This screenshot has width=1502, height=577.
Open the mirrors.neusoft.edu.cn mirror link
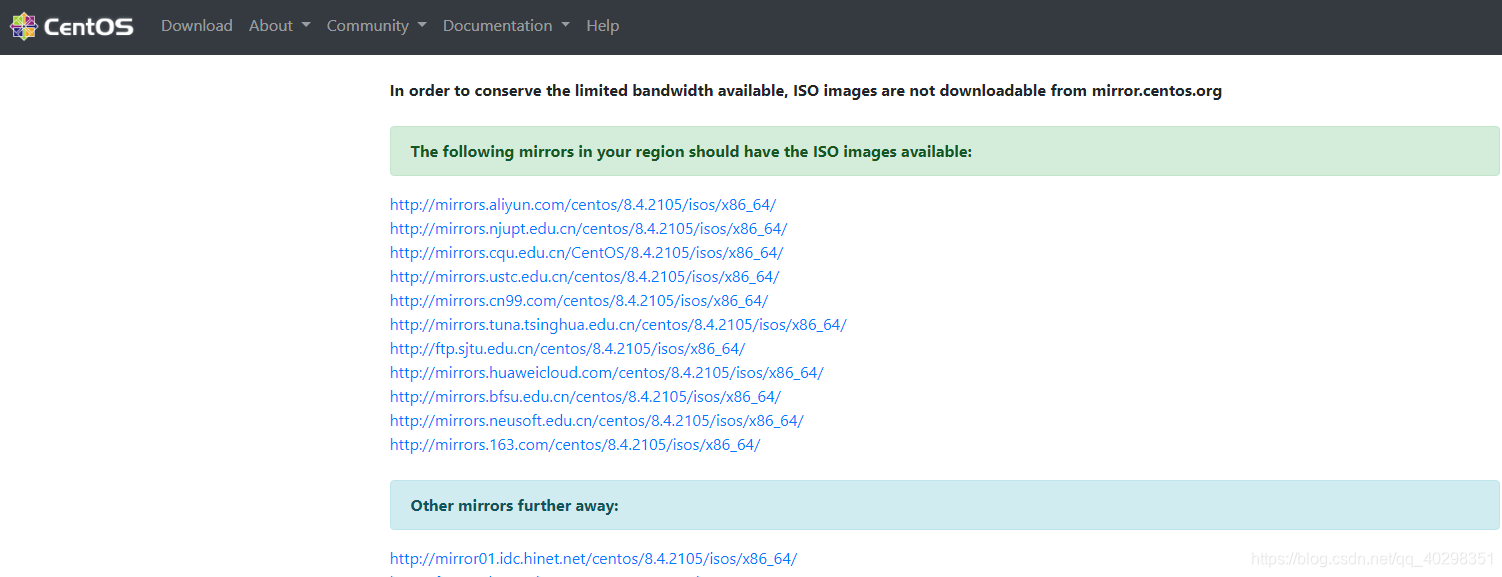pos(596,420)
